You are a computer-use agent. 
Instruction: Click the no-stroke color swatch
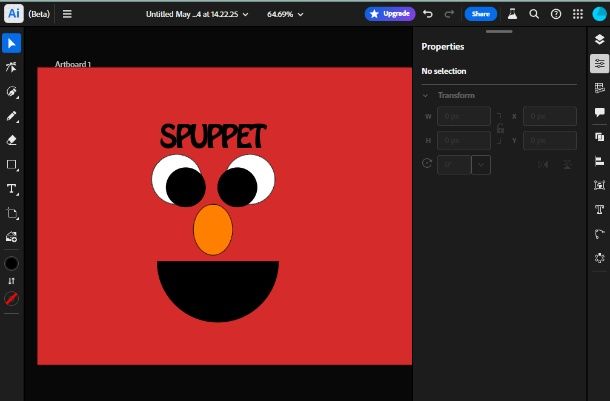coord(11,298)
